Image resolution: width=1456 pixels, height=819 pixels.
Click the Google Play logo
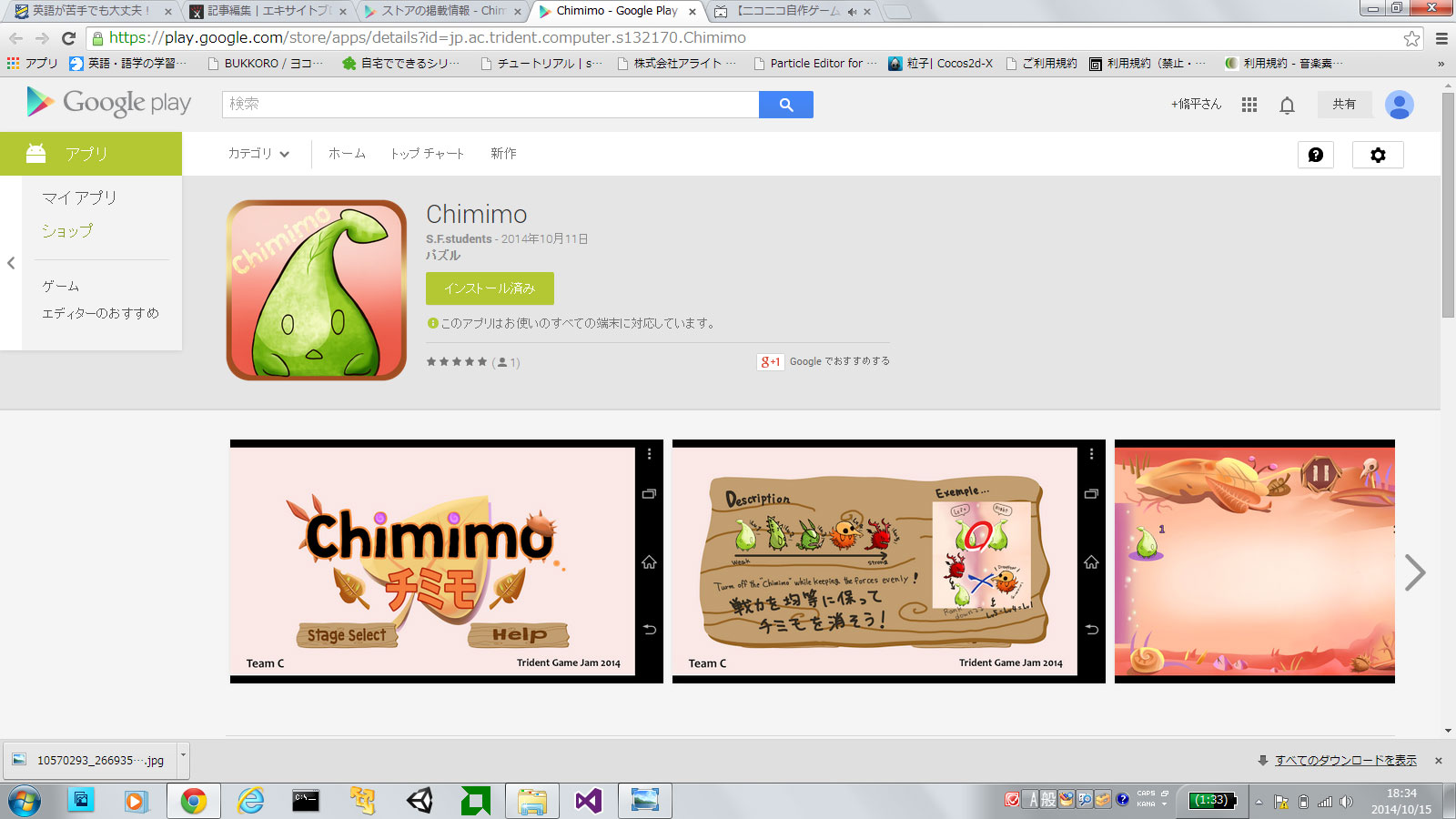click(109, 103)
